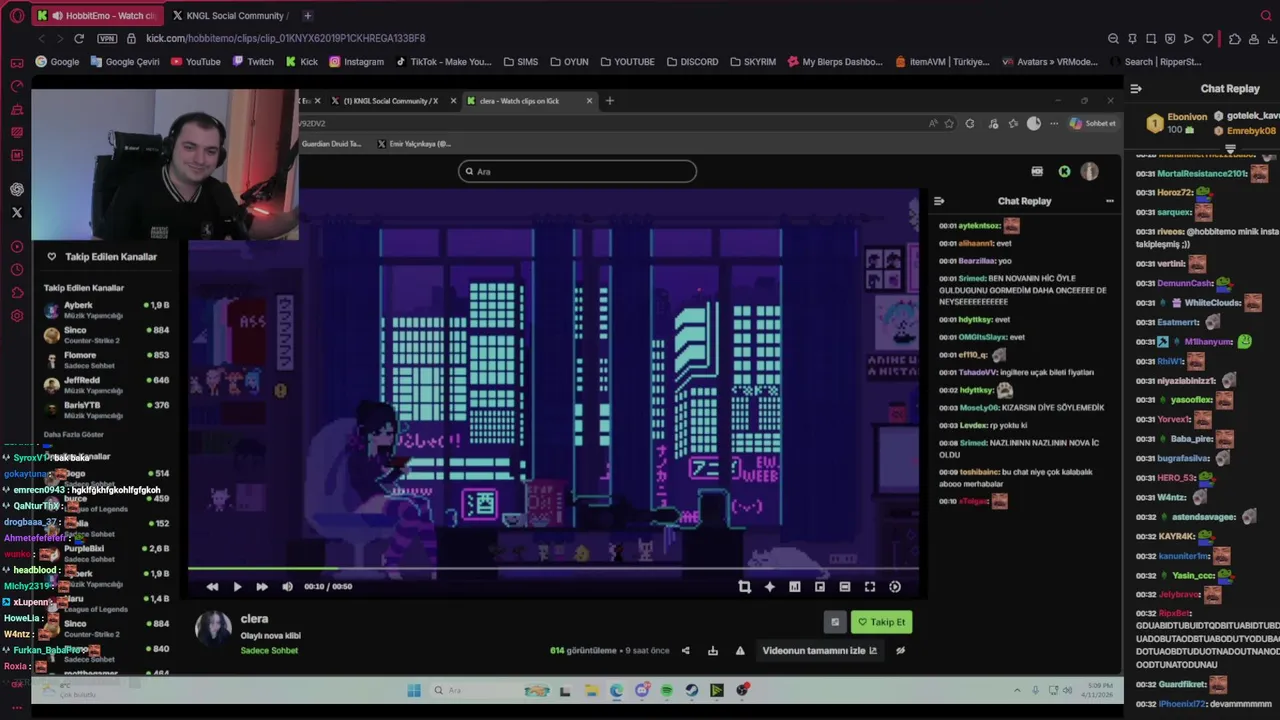
Task: Open profile avatar menu in Kick header
Action: (x=1089, y=172)
